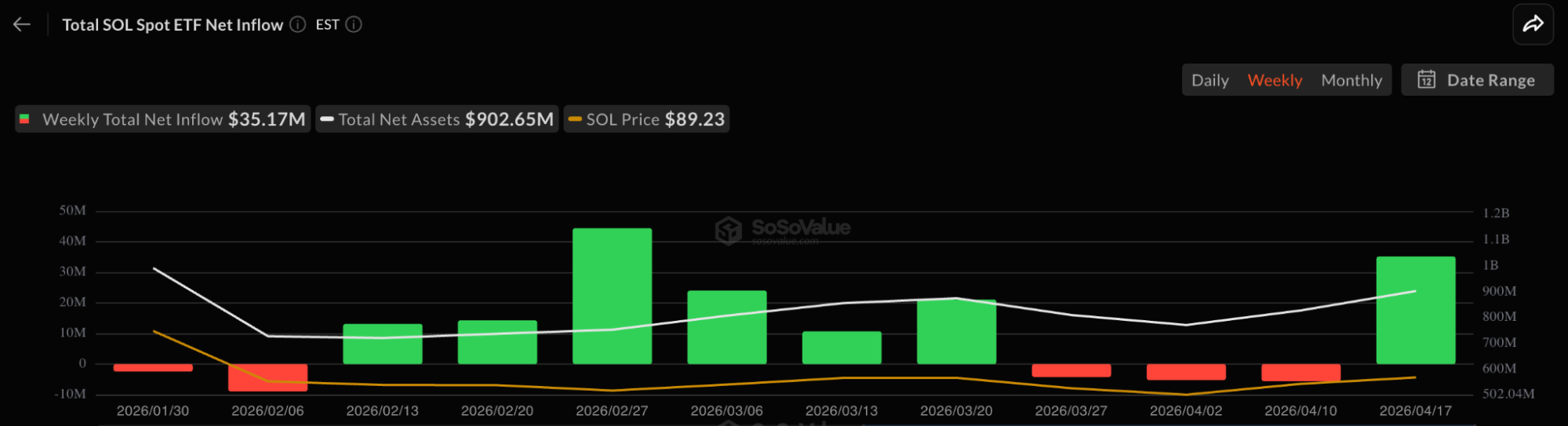Switch to Monthly view
1568x426 pixels.
1351,80
